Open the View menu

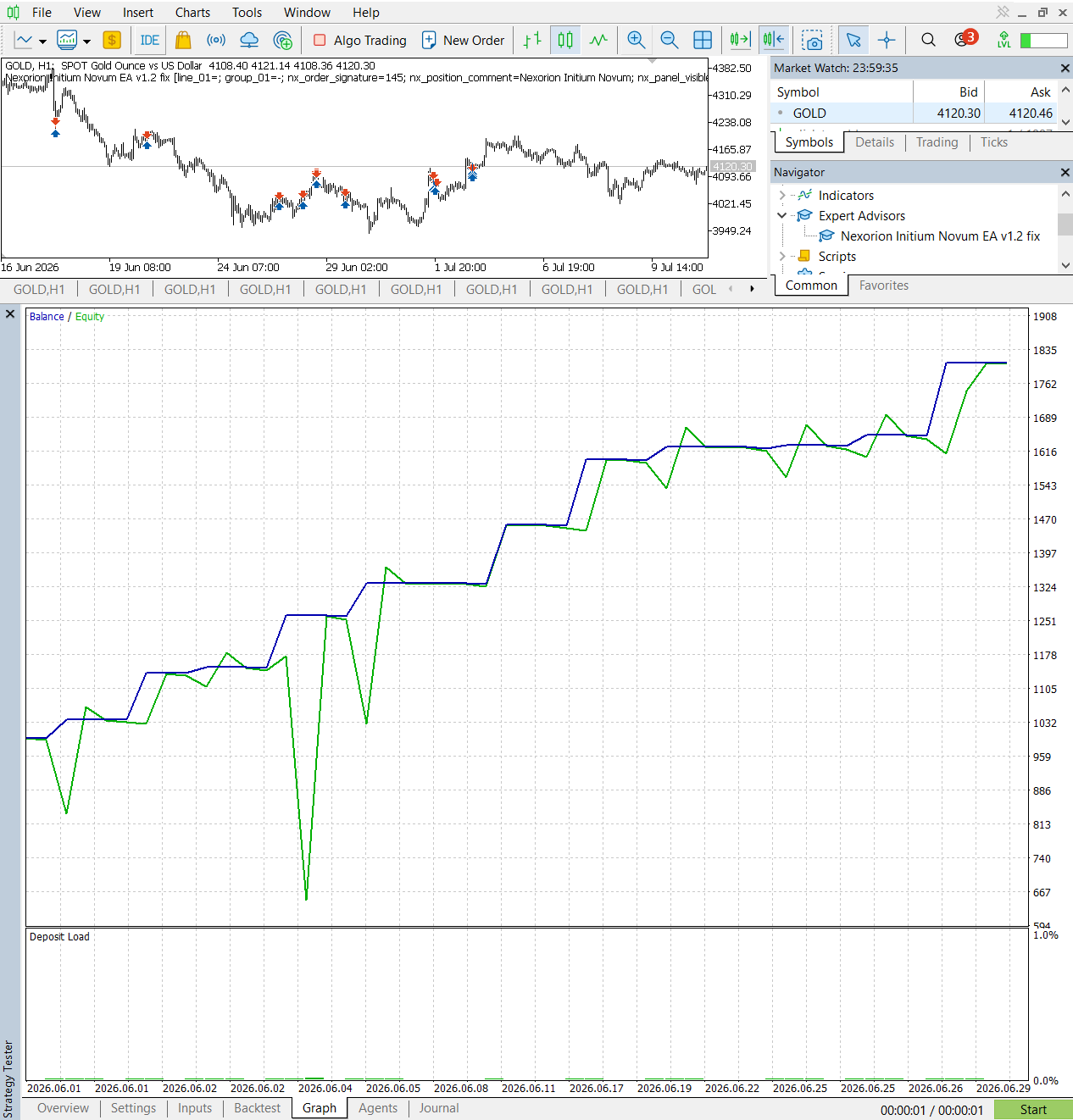87,13
